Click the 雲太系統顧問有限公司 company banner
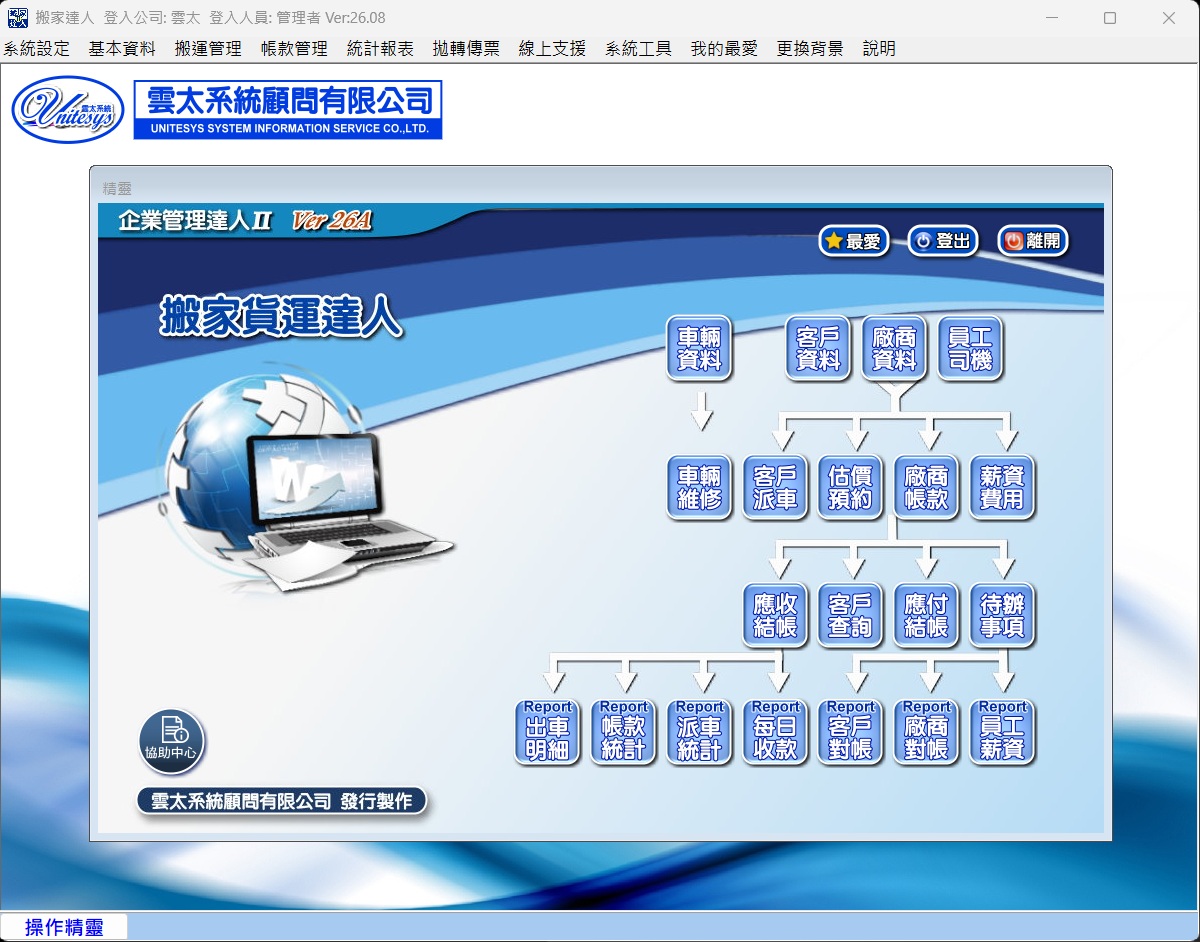Image resolution: width=1200 pixels, height=942 pixels. click(288, 110)
